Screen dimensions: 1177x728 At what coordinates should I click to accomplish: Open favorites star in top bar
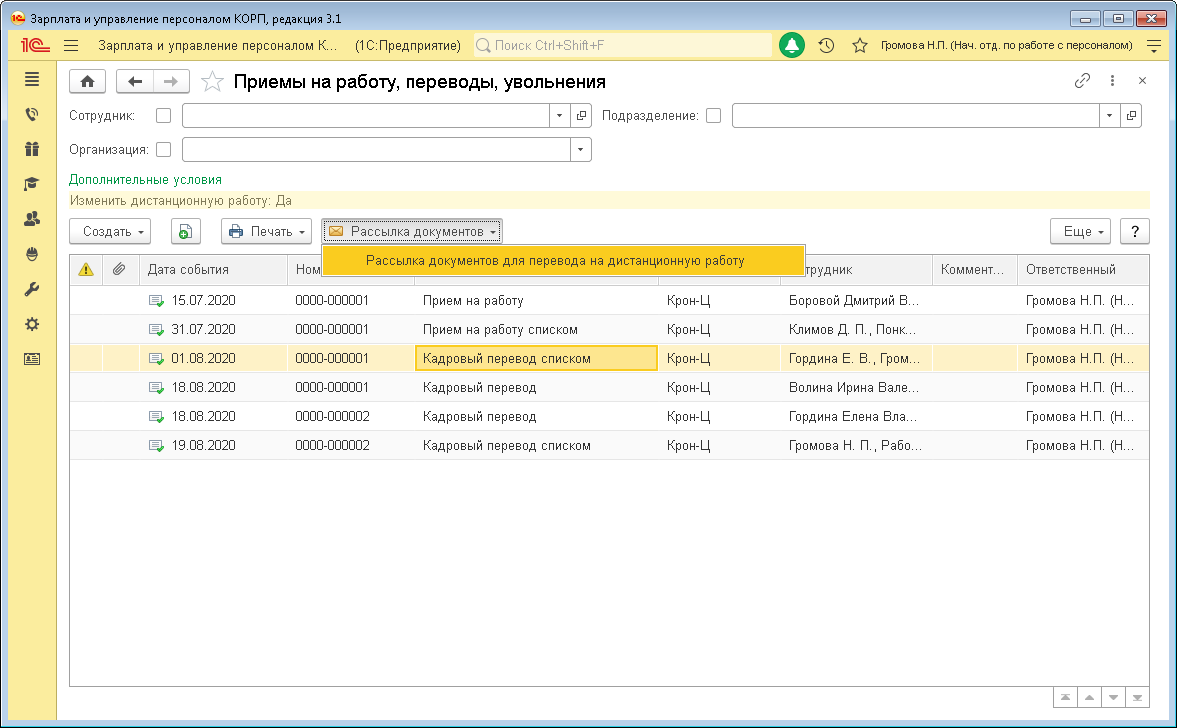[859, 46]
